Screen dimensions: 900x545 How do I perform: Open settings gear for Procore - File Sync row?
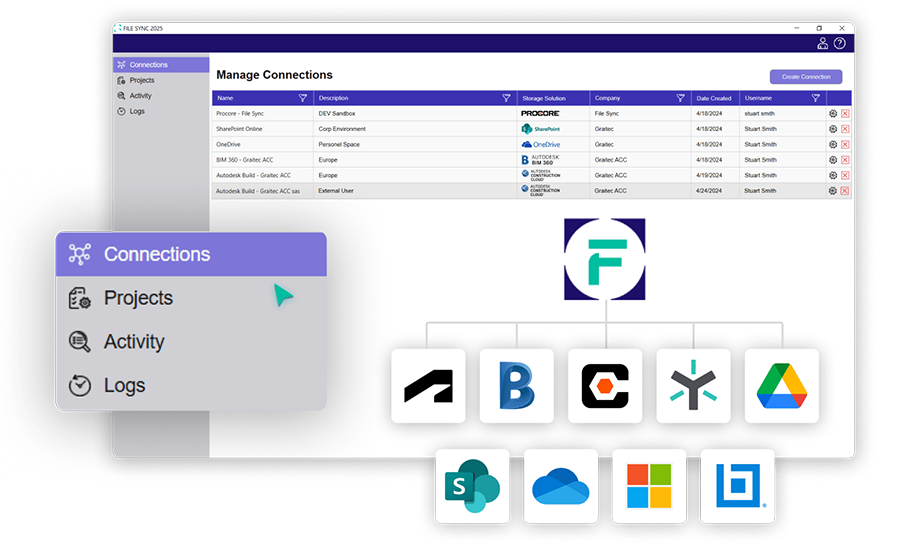click(833, 114)
